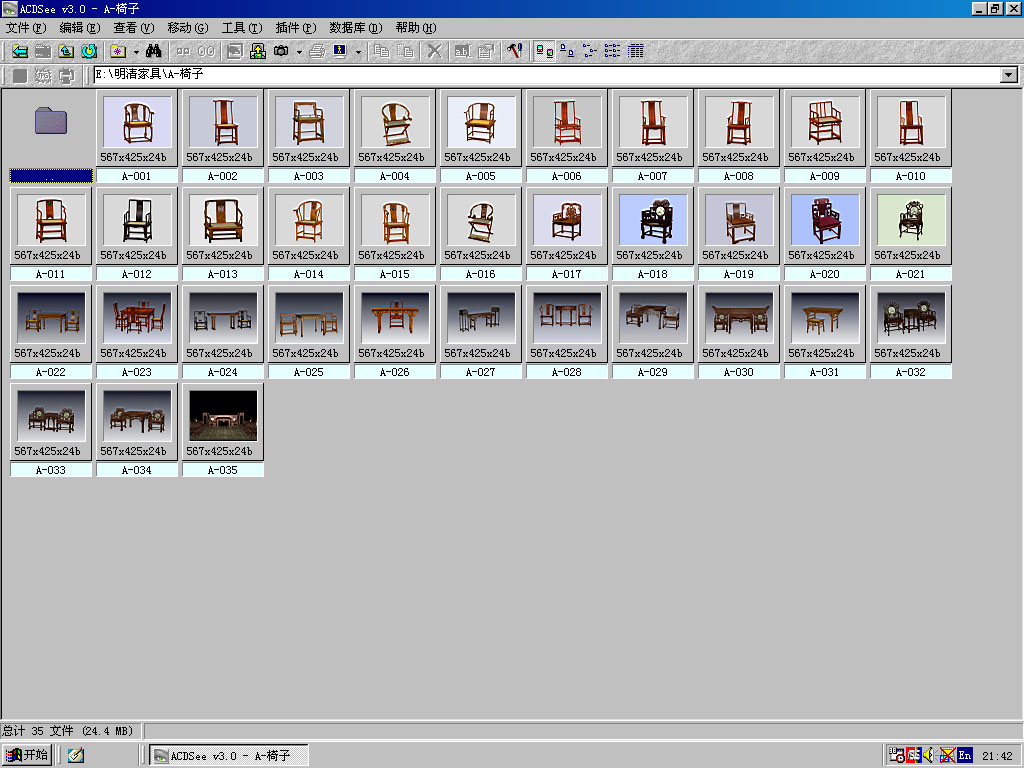1024x768 pixels.
Task: Click ACDSee v3.0 taskbar button
Action: 229,755
